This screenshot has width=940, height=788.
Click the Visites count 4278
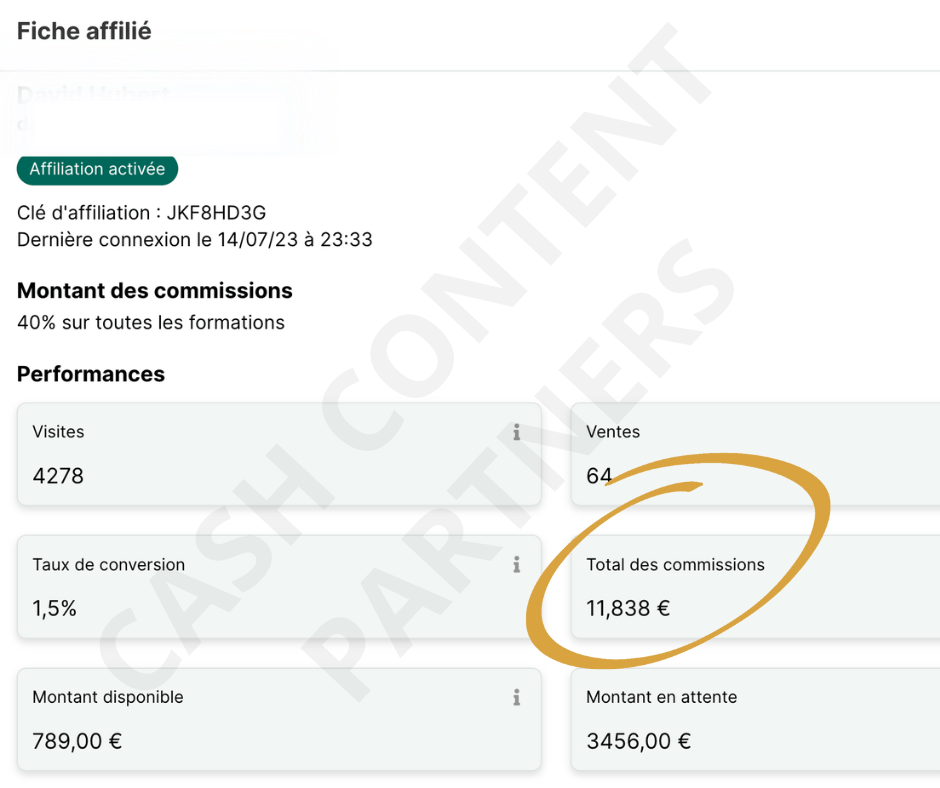click(58, 476)
